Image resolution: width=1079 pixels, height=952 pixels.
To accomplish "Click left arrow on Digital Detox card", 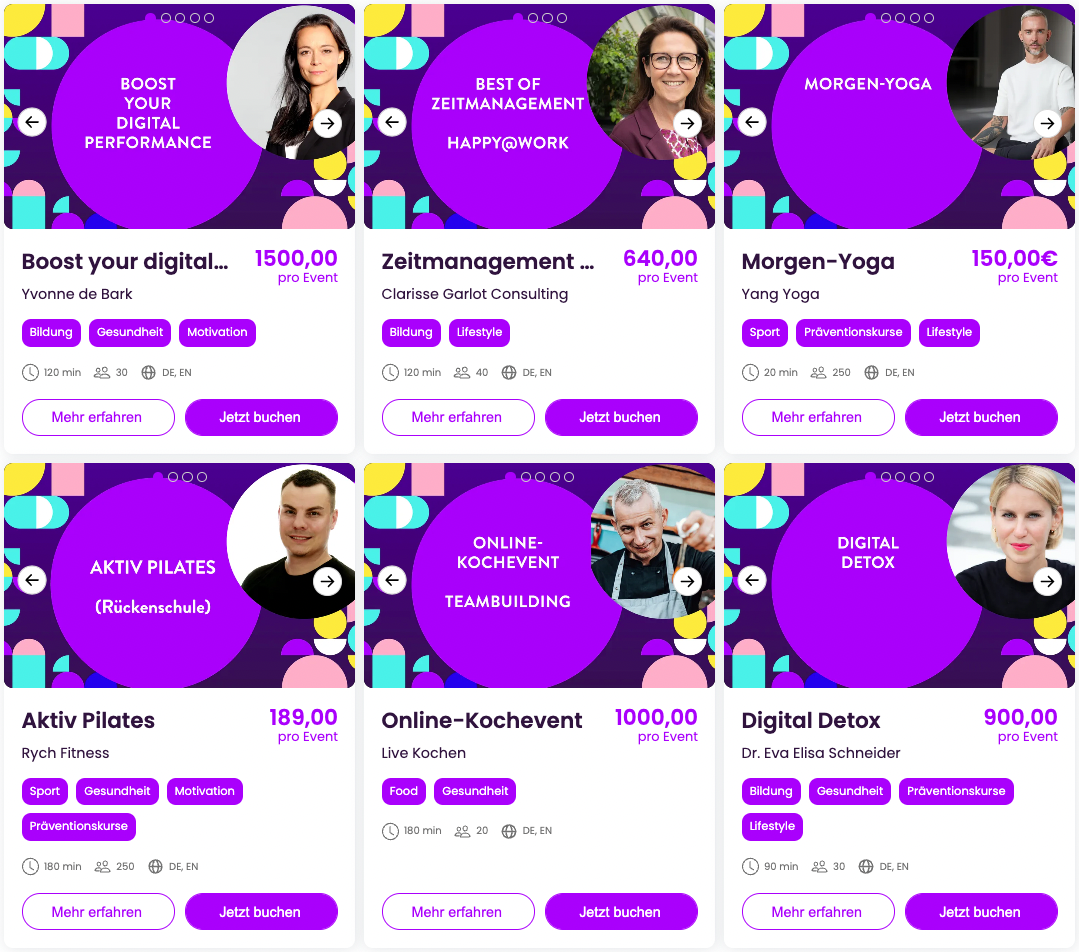I will [752, 580].
